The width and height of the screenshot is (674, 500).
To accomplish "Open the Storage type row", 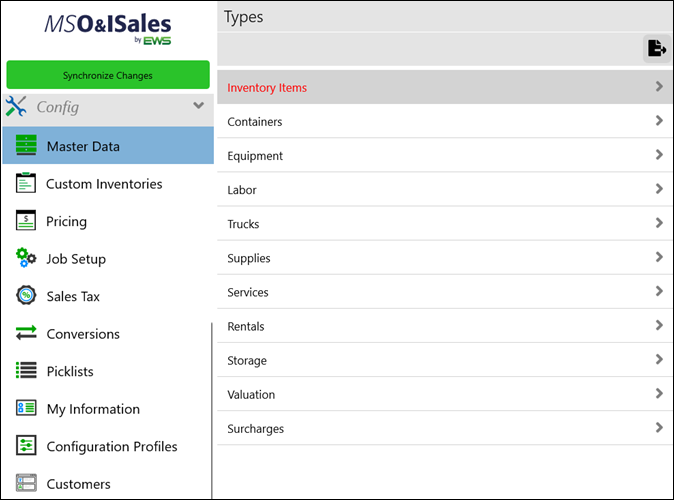I will 247,361.
